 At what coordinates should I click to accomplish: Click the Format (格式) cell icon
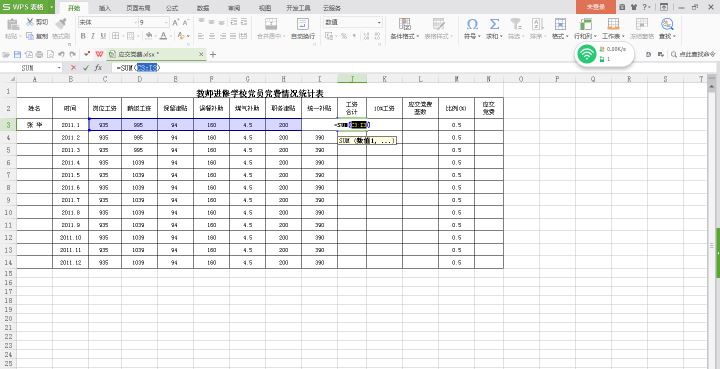click(560, 24)
